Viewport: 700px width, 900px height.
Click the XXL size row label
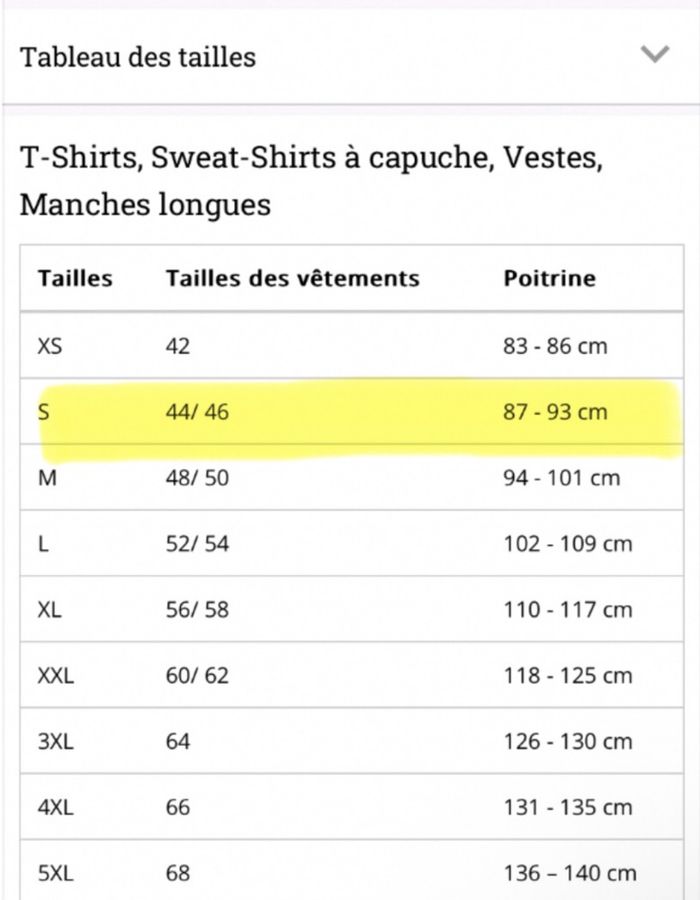[56, 676]
